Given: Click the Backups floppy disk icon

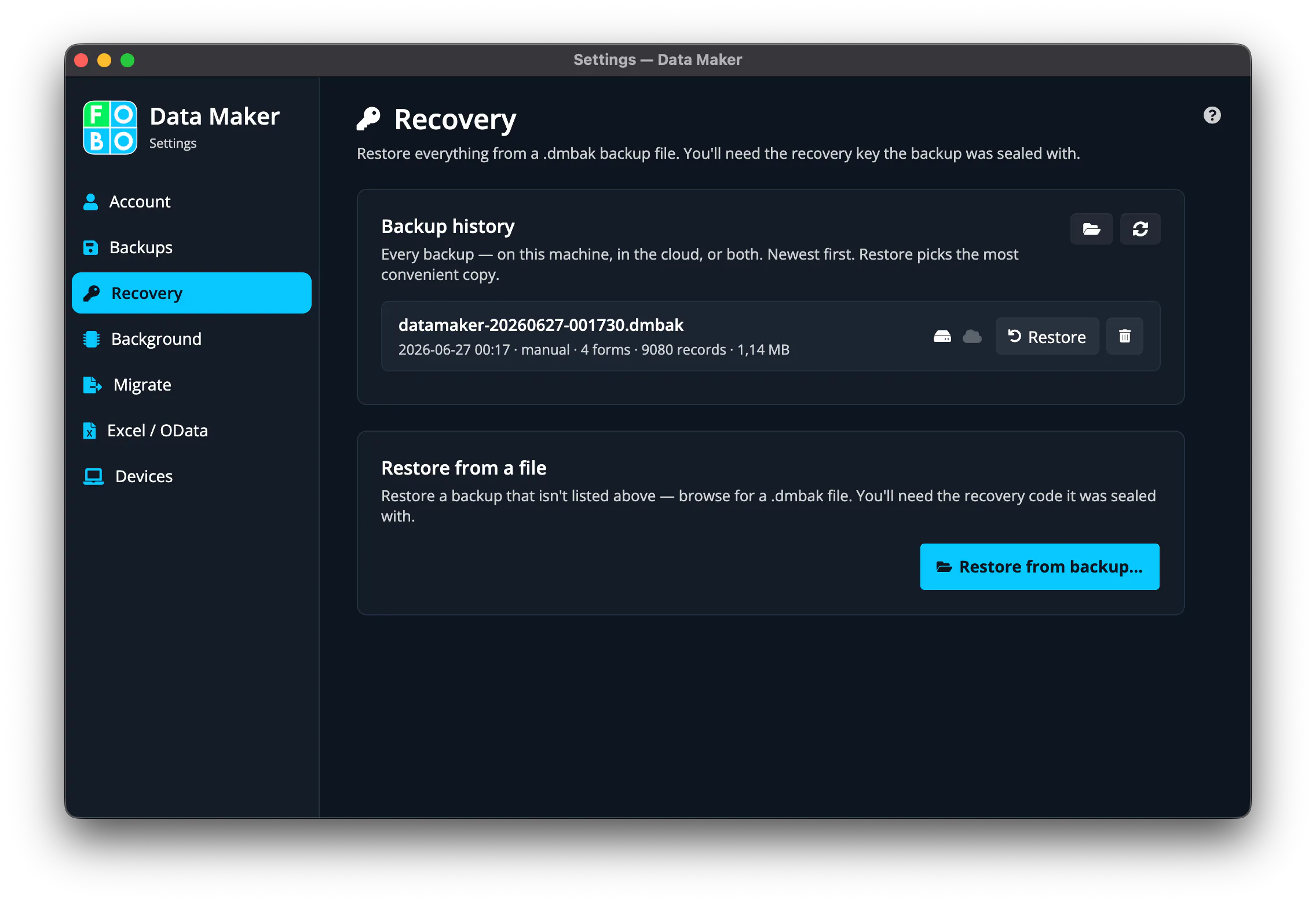Looking at the screenshot, I should point(90,247).
